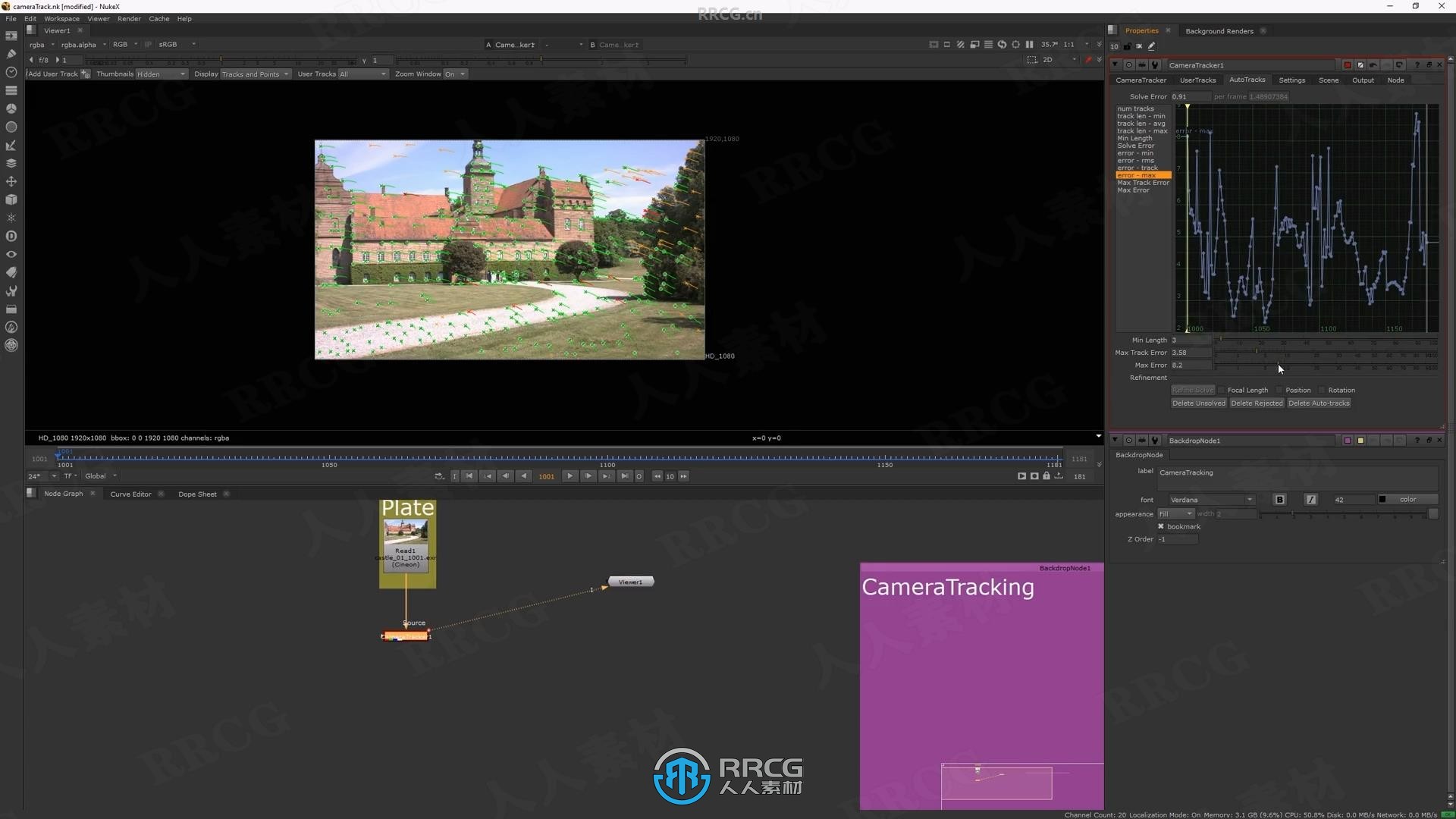Click the Delete Rejected button
The height and width of the screenshot is (819, 1456).
(1257, 403)
